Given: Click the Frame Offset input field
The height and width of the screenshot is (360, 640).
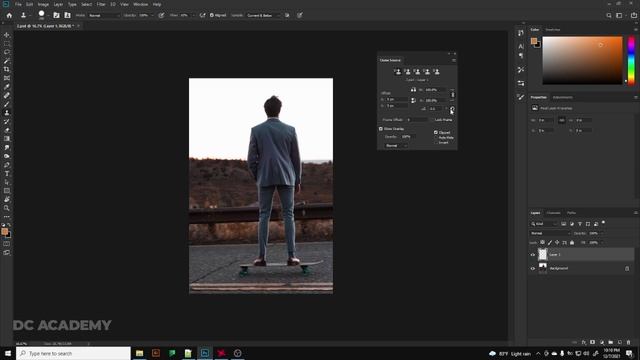Looking at the screenshot, I should pos(418,120).
